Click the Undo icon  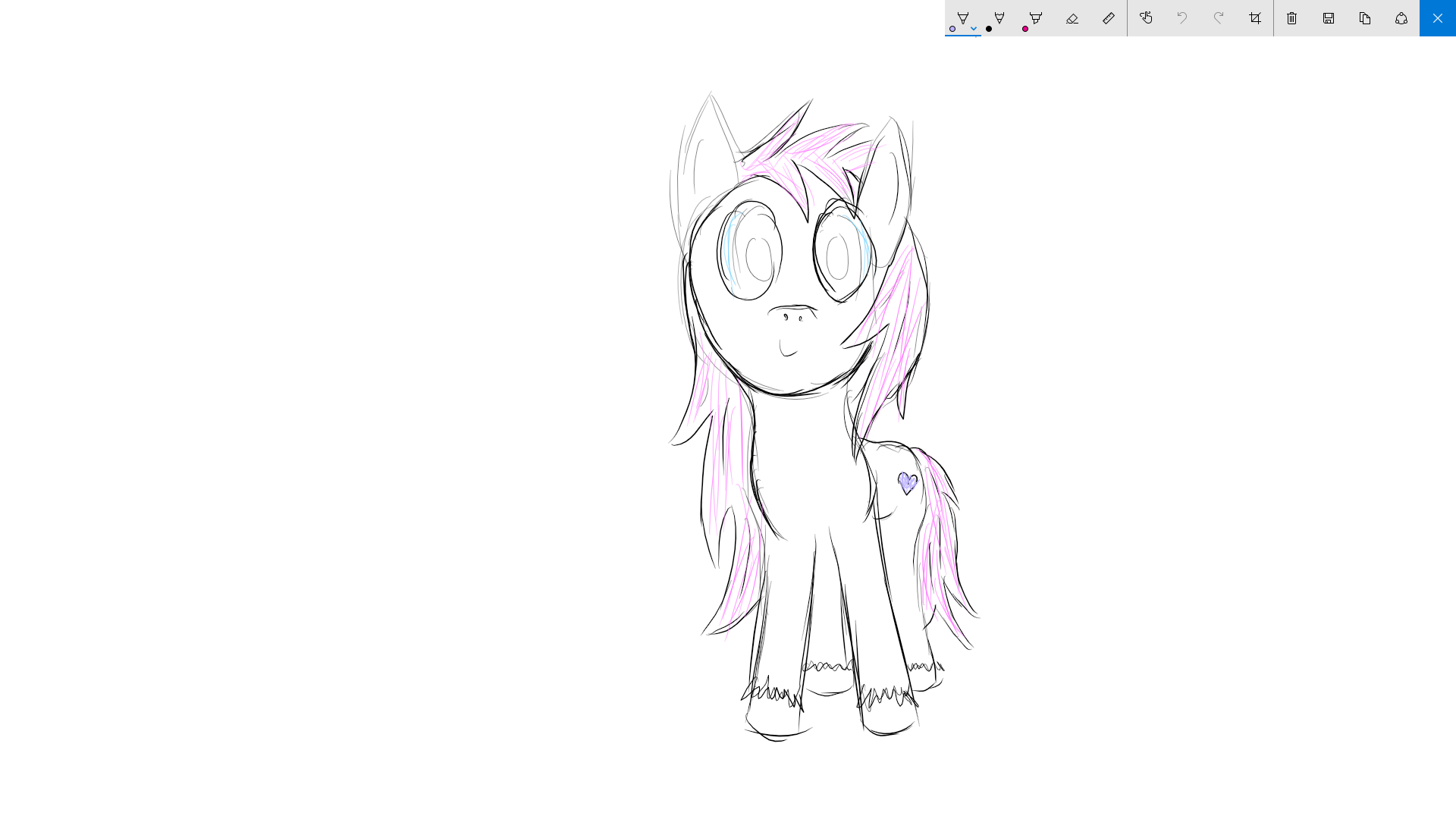point(1181,18)
